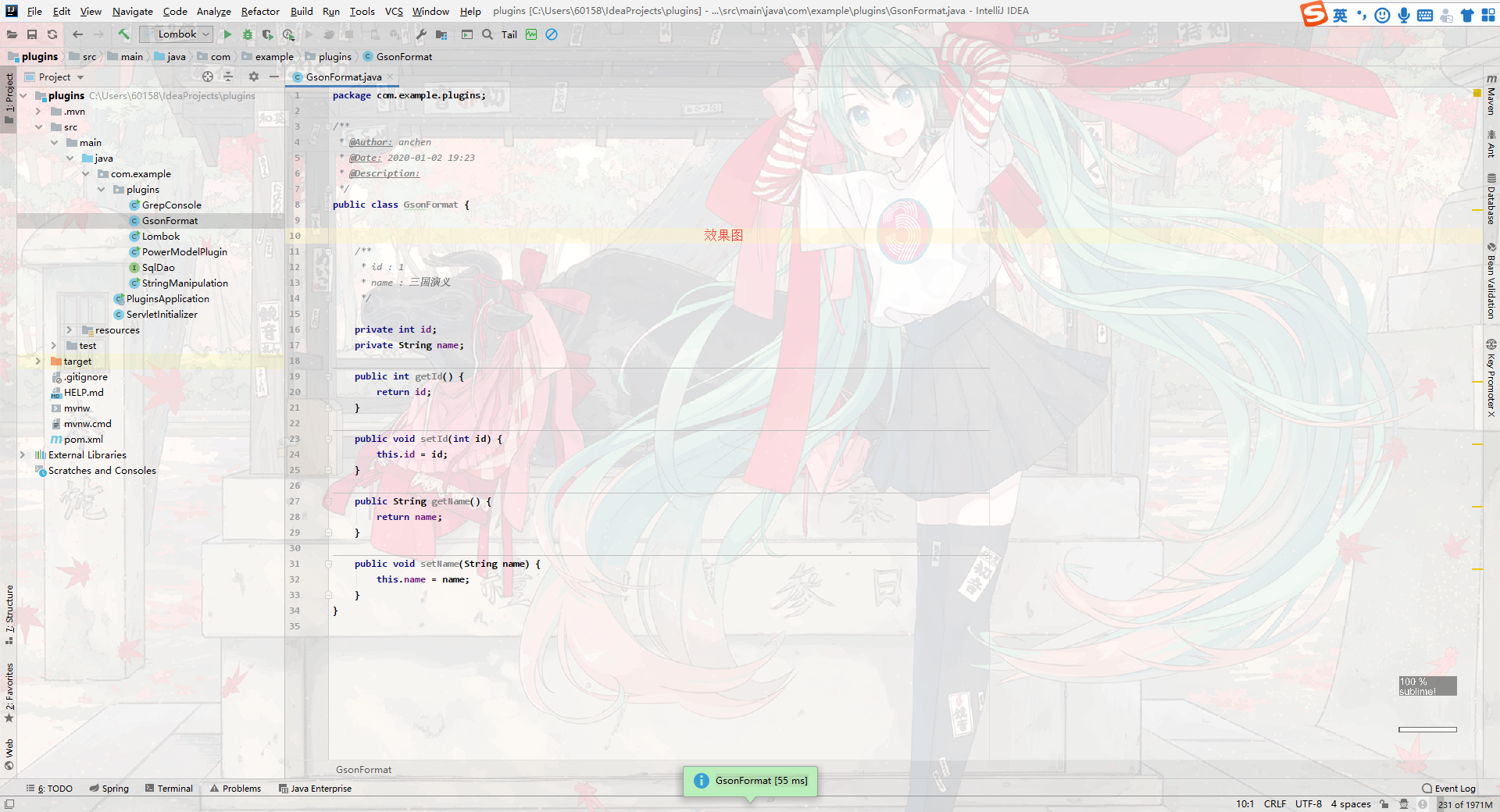
Task: Open the Problems tool window
Action: coord(235,789)
